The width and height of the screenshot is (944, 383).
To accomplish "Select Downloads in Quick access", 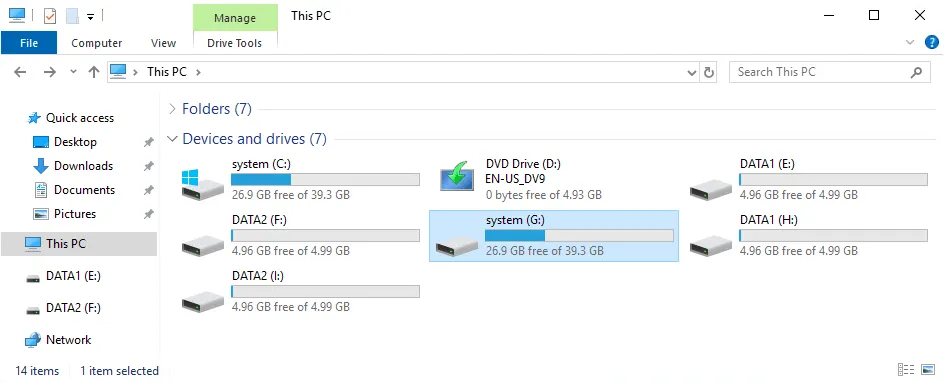I will coord(83,166).
